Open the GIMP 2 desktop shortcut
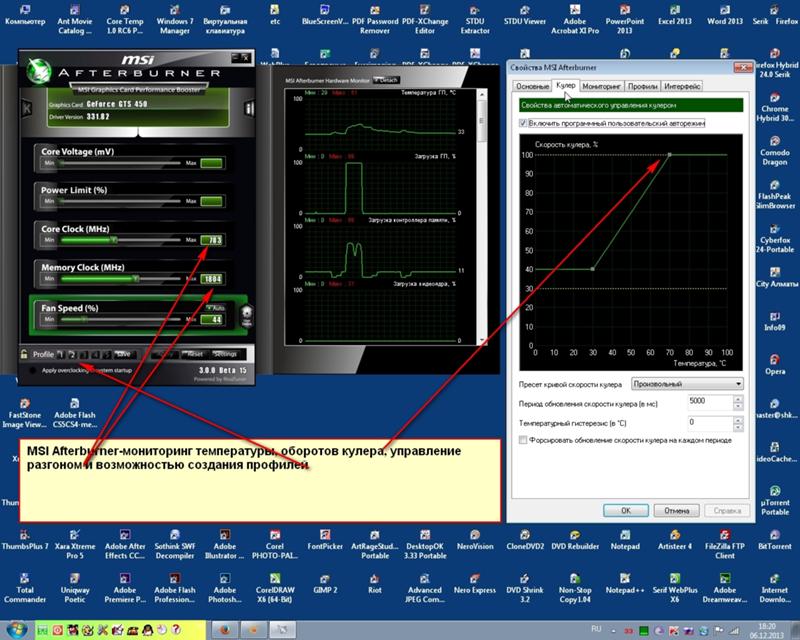 (325, 584)
